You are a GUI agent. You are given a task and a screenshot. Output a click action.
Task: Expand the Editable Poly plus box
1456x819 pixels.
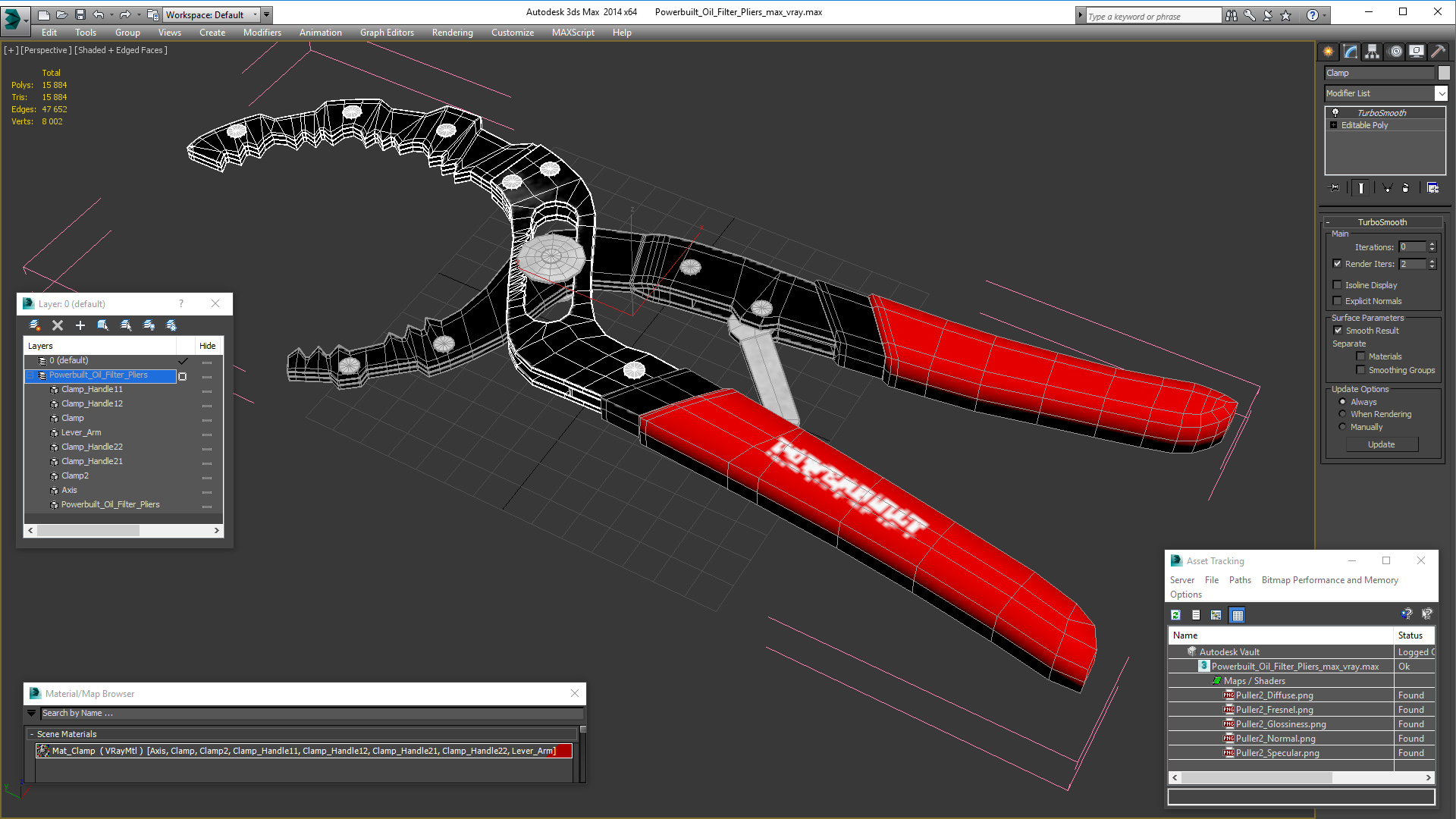1334,125
